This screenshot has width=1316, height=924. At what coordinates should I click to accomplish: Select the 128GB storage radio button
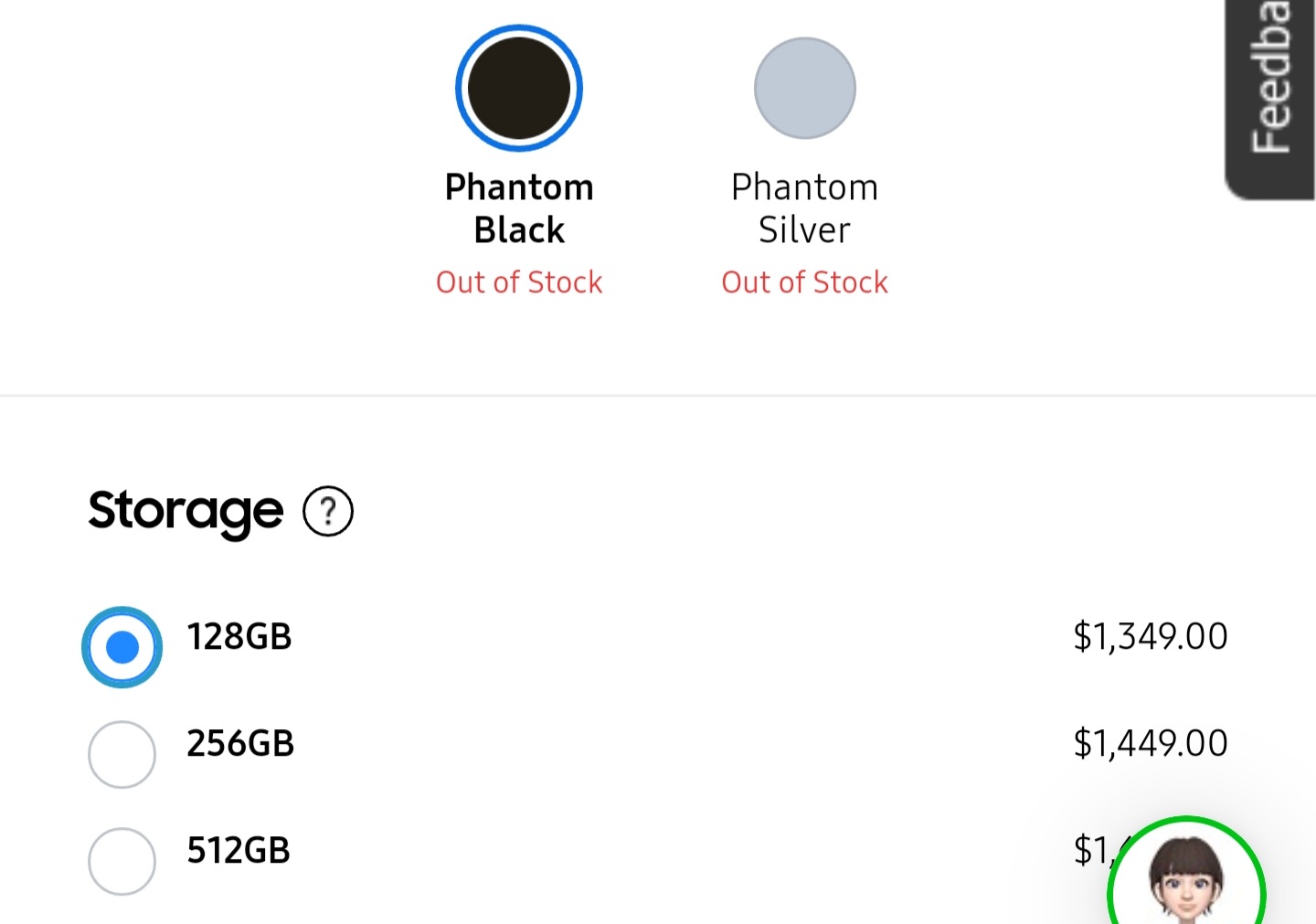(122, 647)
